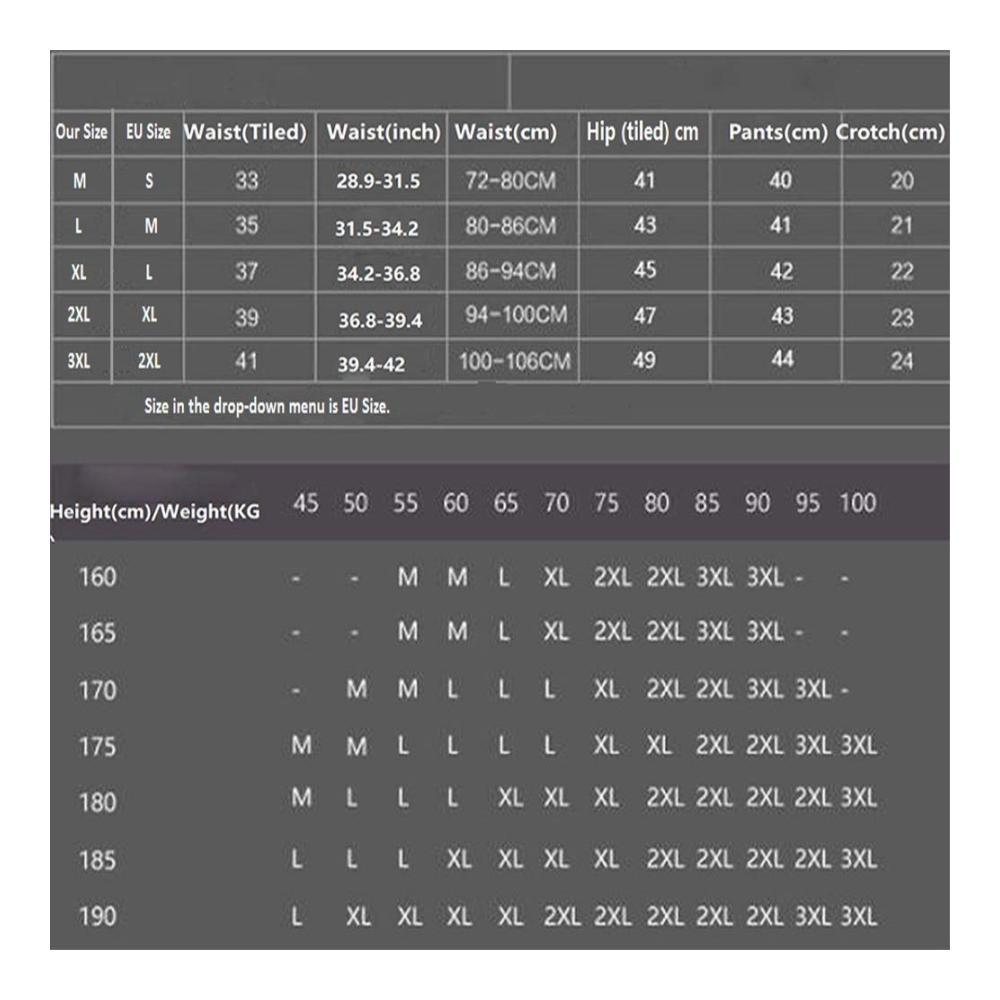This screenshot has width=1000, height=1000.
Task: Click the height row label "160"
Action: (98, 578)
